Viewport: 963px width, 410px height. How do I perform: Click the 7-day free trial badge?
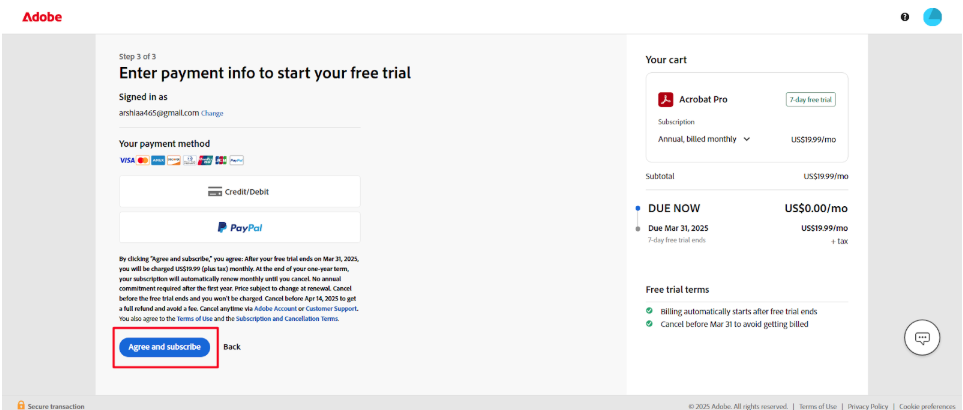click(811, 99)
